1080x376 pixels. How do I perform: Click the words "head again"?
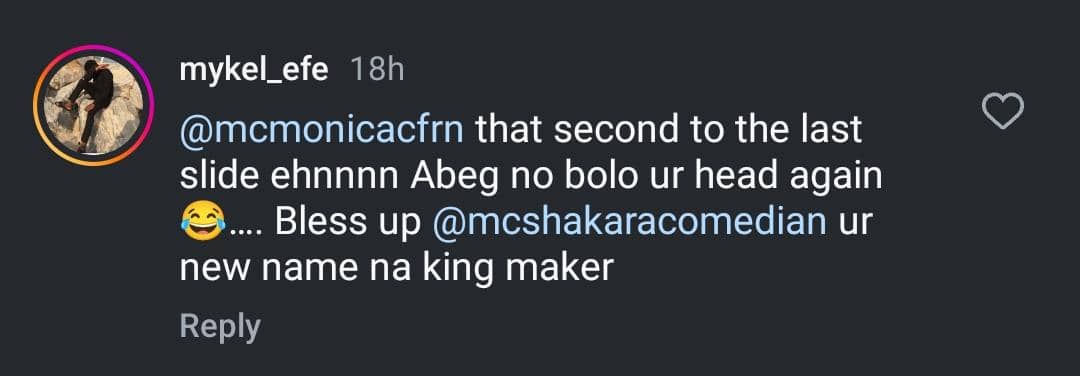pyautogui.click(x=788, y=178)
